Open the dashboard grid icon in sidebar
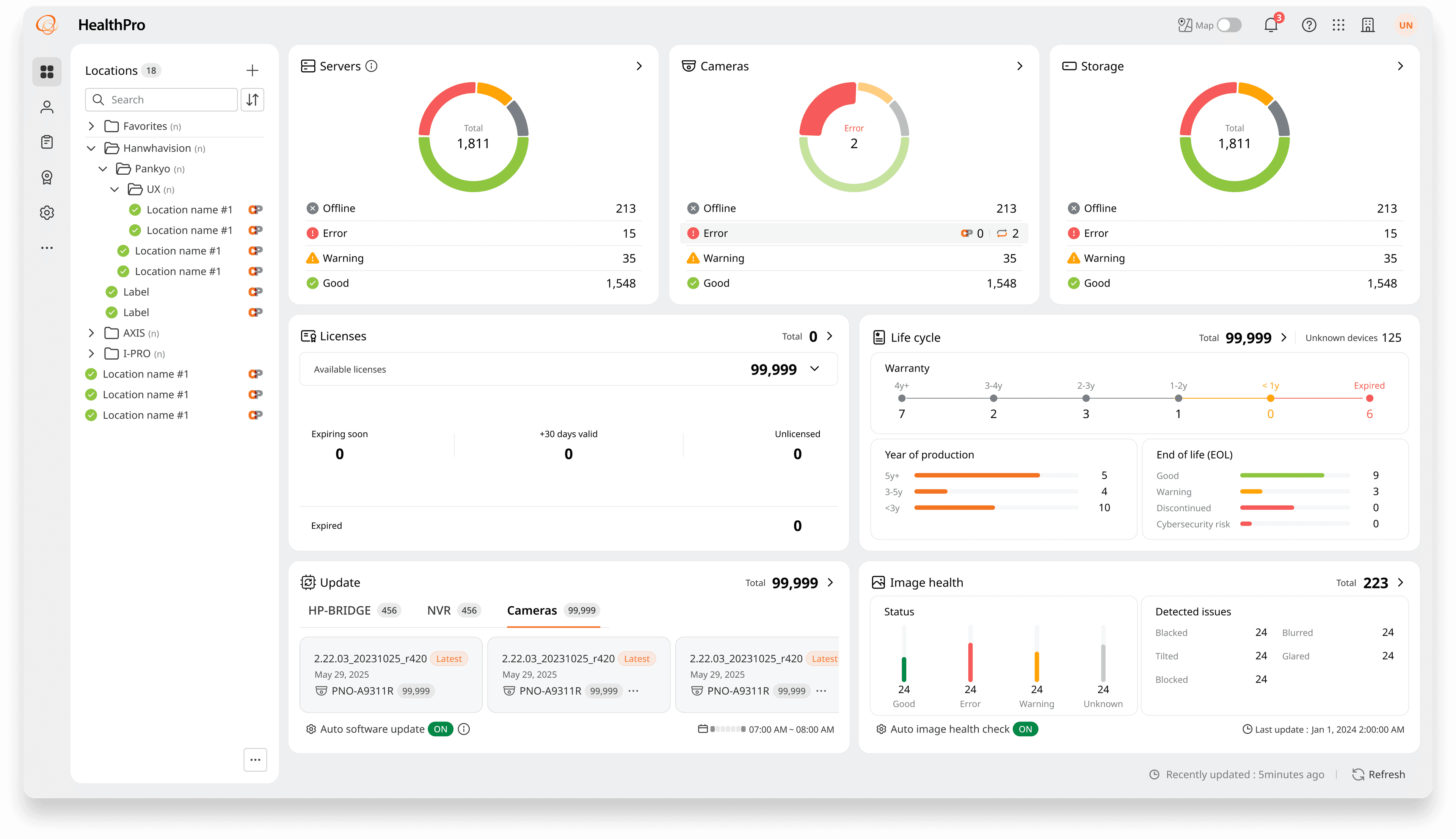The image size is (1456, 839). [47, 72]
